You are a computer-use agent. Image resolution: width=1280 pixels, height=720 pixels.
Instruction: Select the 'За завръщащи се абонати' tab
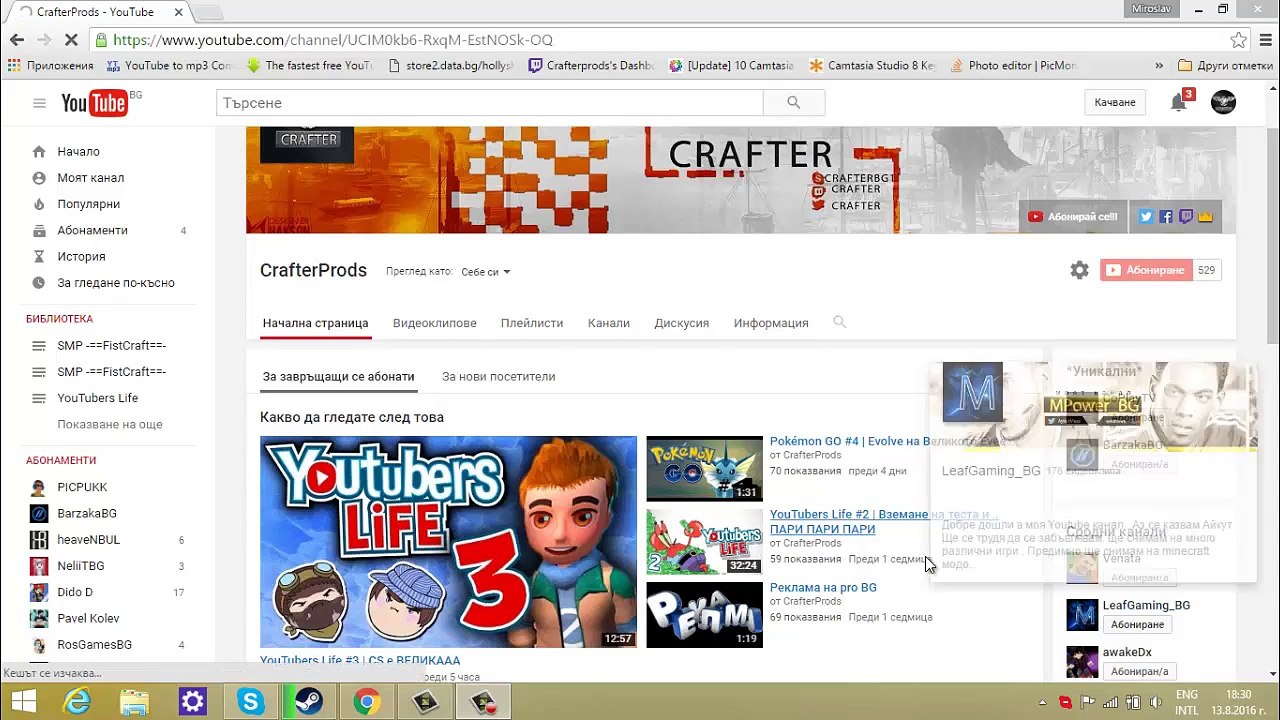click(339, 377)
